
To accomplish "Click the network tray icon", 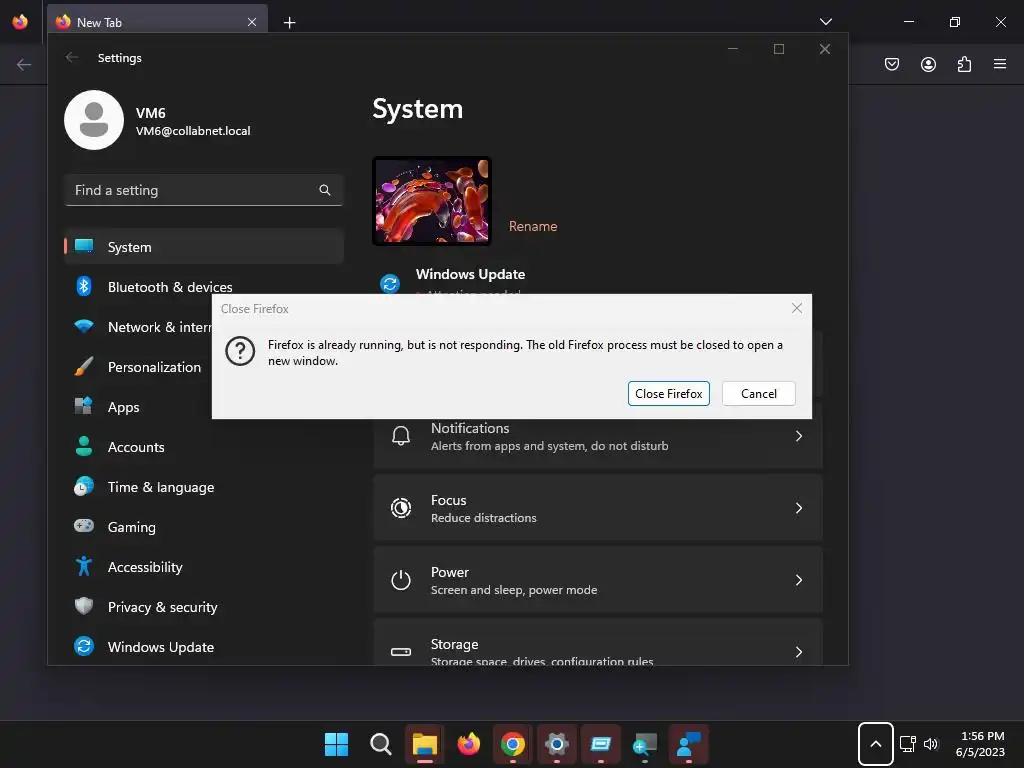I will pyautogui.click(x=907, y=744).
